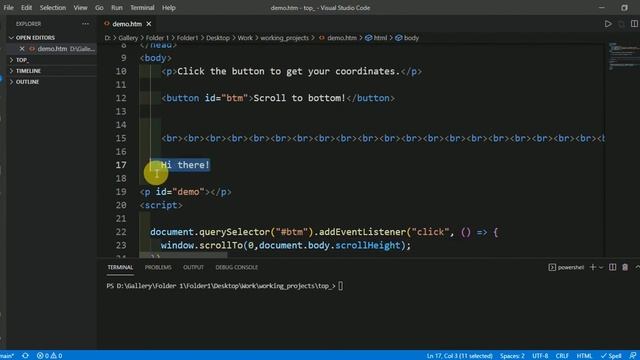
Task: Split the editor to the right
Action: (634, 24)
